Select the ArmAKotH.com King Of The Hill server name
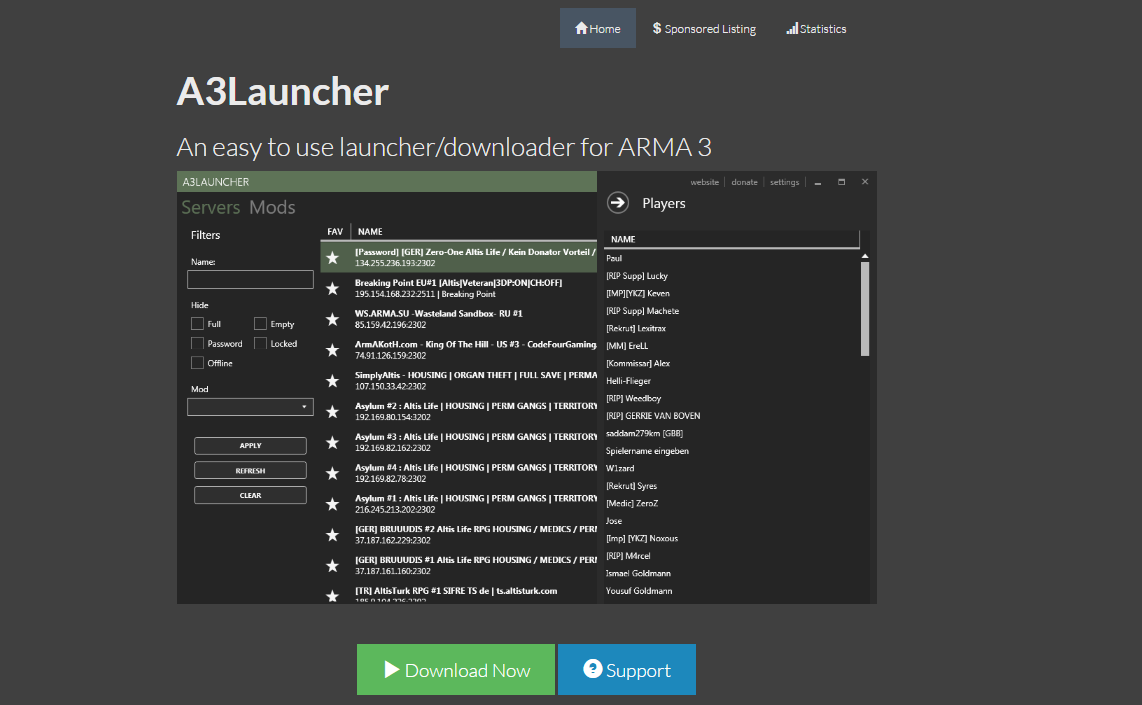This screenshot has width=1142, height=705. click(x=476, y=344)
